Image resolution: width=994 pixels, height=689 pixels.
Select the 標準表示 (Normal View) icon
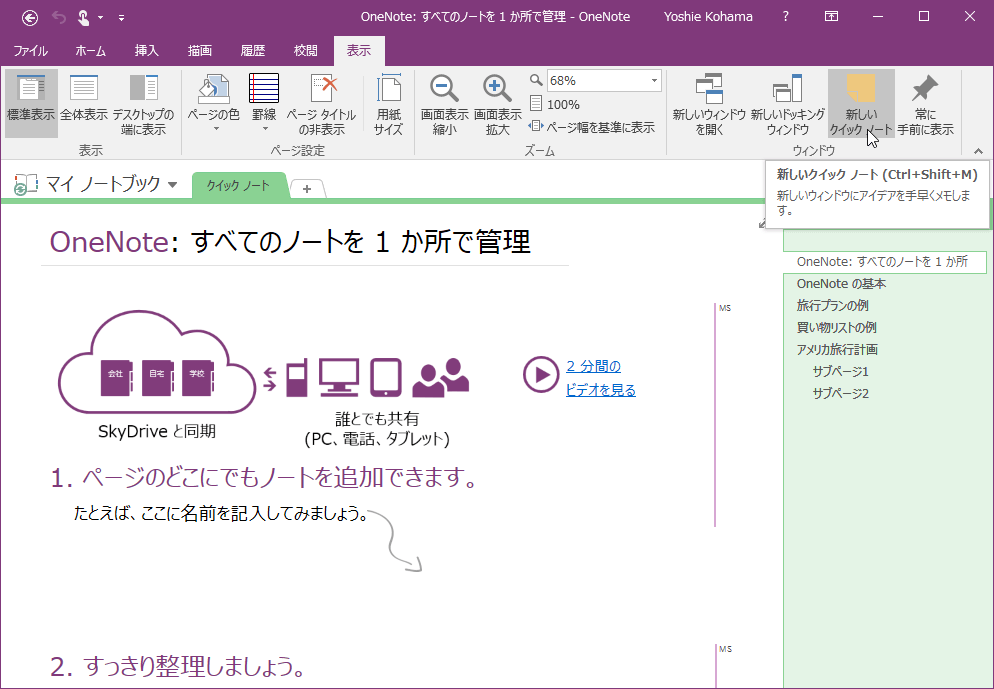click(30, 105)
